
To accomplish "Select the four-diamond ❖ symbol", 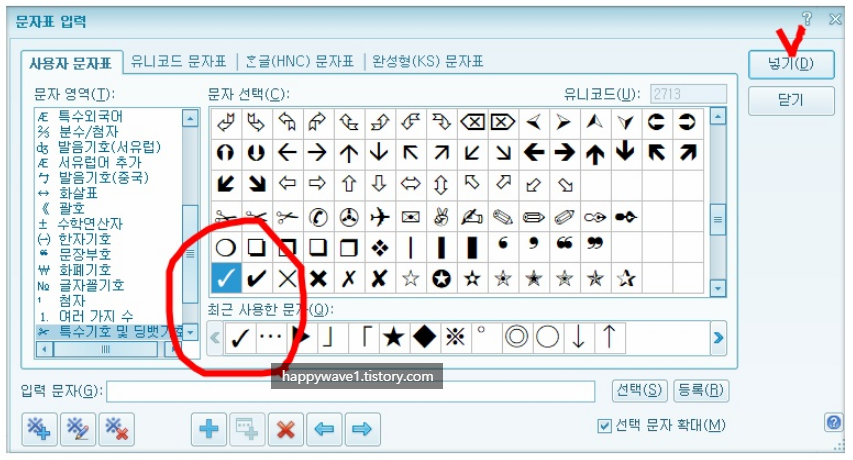I will [x=379, y=248].
